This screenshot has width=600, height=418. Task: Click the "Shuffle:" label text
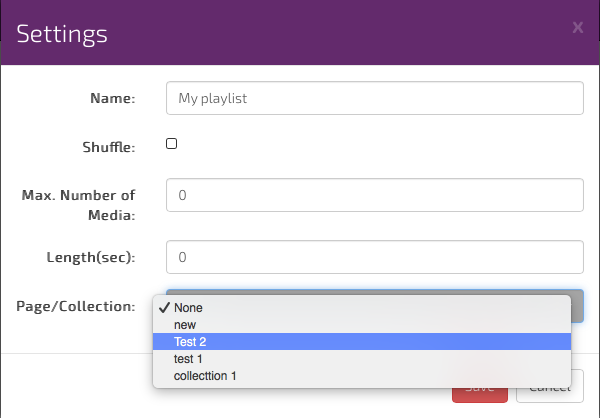[108, 148]
